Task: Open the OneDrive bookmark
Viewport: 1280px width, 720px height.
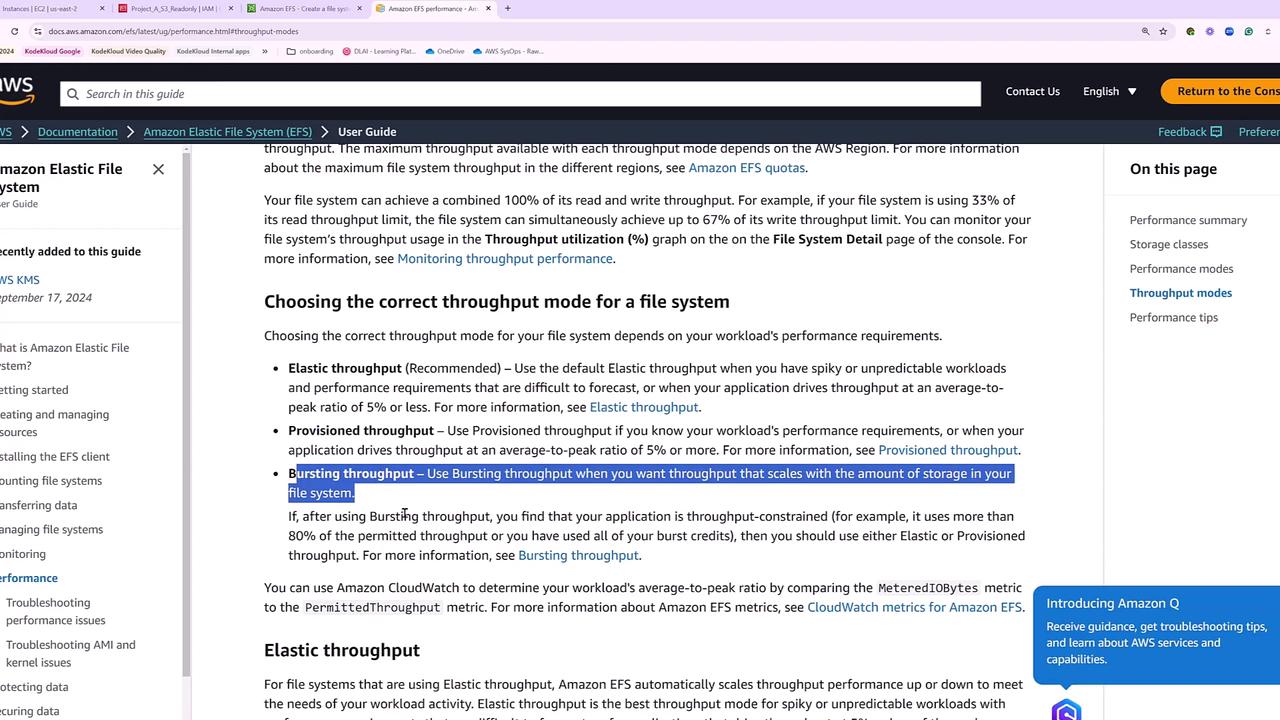Action: 445,51
